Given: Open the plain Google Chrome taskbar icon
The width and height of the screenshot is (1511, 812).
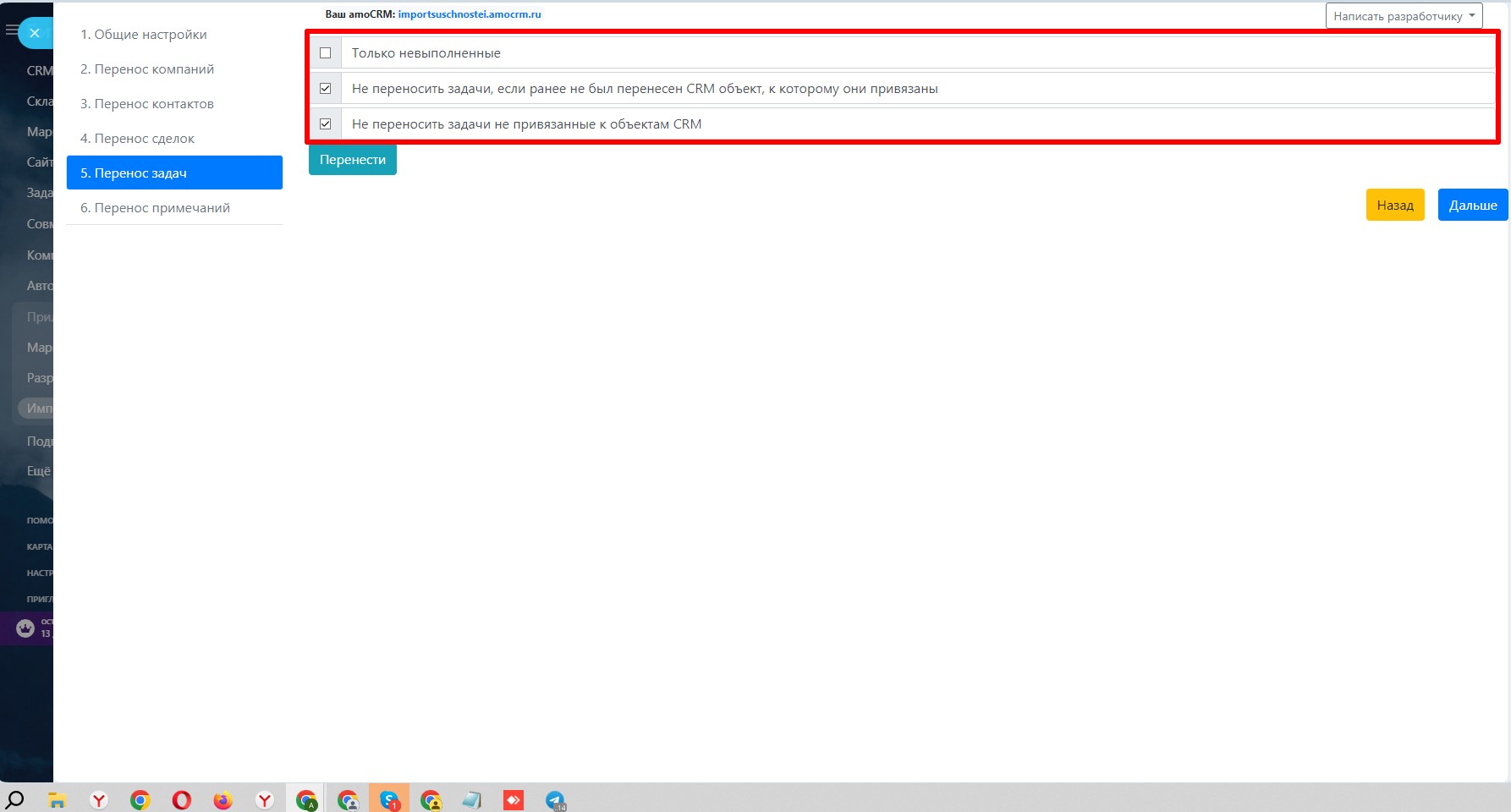Looking at the screenshot, I should 140,799.
